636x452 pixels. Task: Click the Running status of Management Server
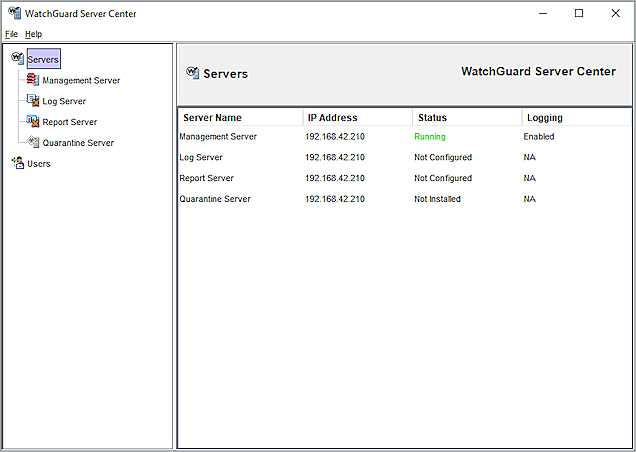point(430,136)
